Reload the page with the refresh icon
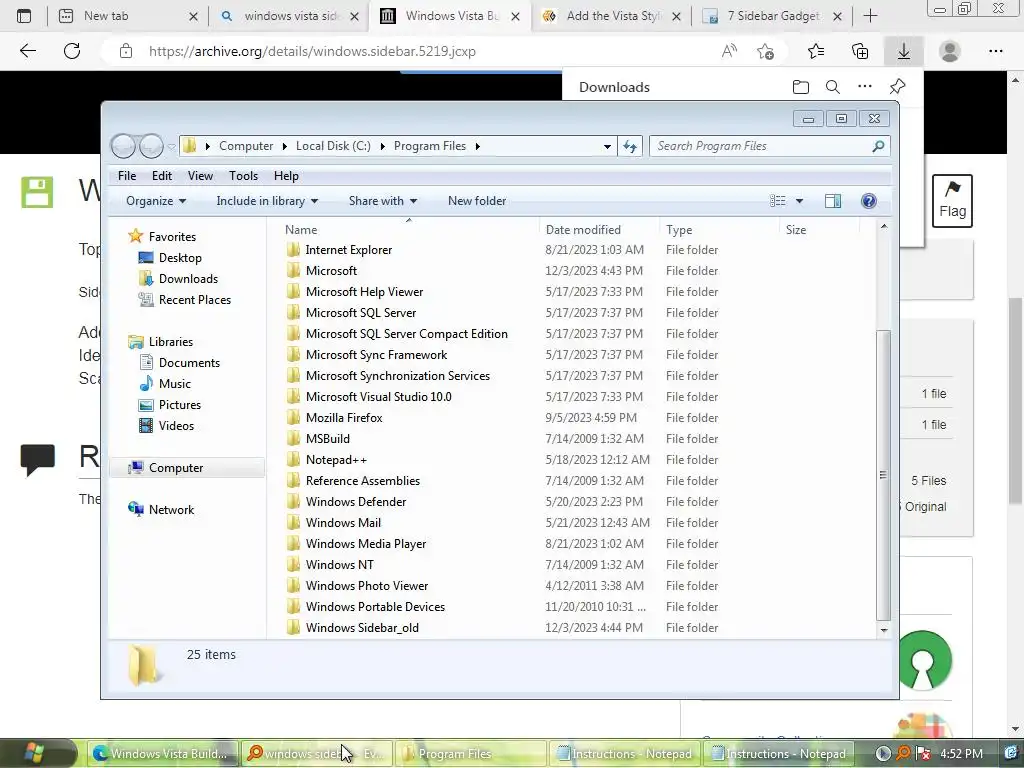Viewport: 1024px width, 768px height. [72, 51]
